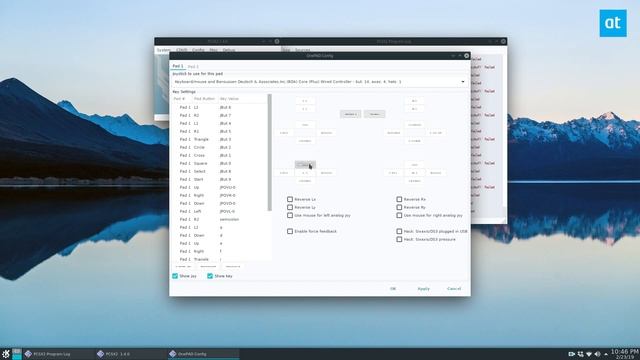The width and height of the screenshot is (640, 360).
Task: Check Use mouse for left analog joy
Action: [x=290, y=215]
